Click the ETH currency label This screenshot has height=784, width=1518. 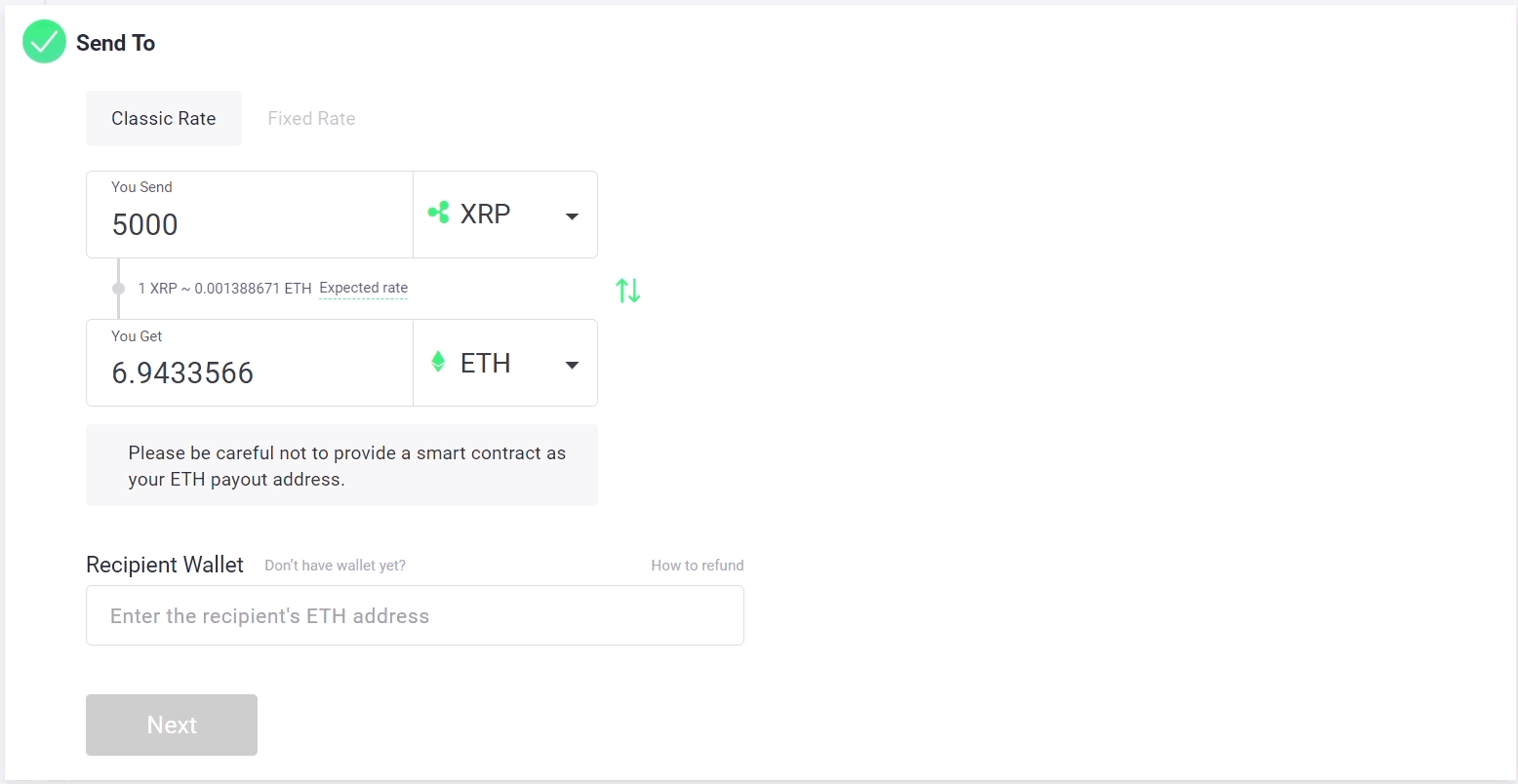click(x=485, y=363)
